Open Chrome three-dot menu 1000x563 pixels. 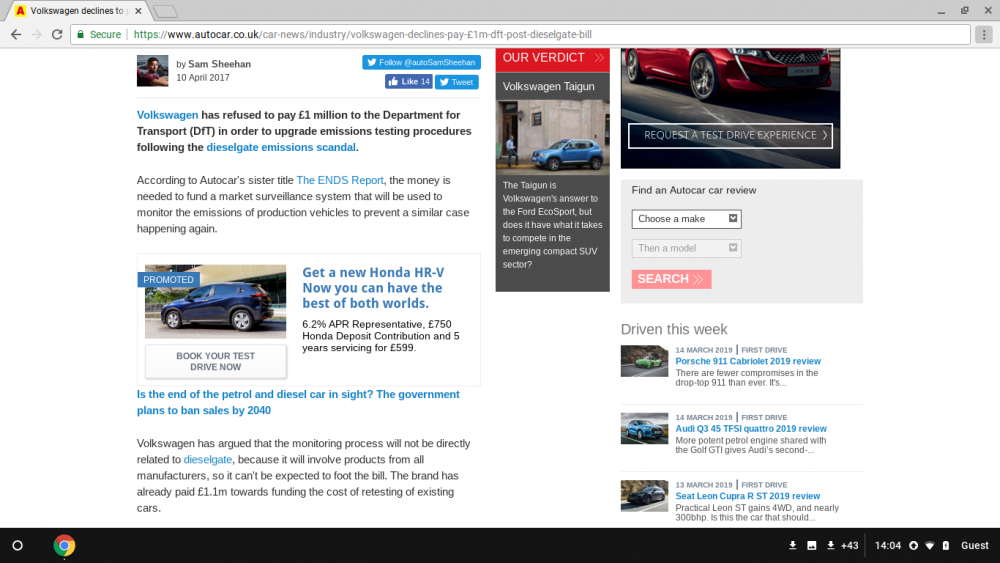click(x=984, y=34)
